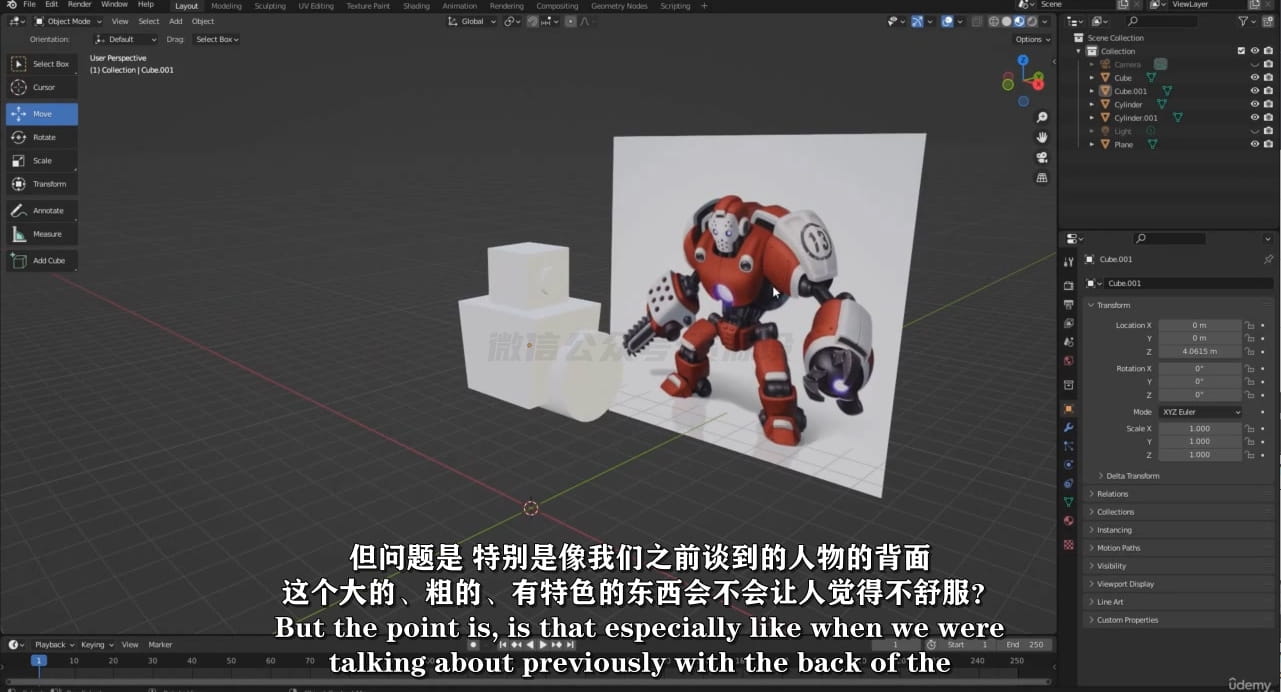Image resolution: width=1281 pixels, height=692 pixels.
Task: Select the Measure tool
Action: (x=42, y=234)
